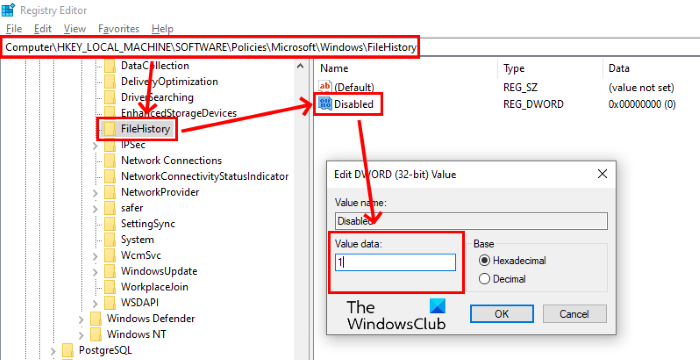Click the REG_SZ type cell
700x360 pixels.
point(520,87)
